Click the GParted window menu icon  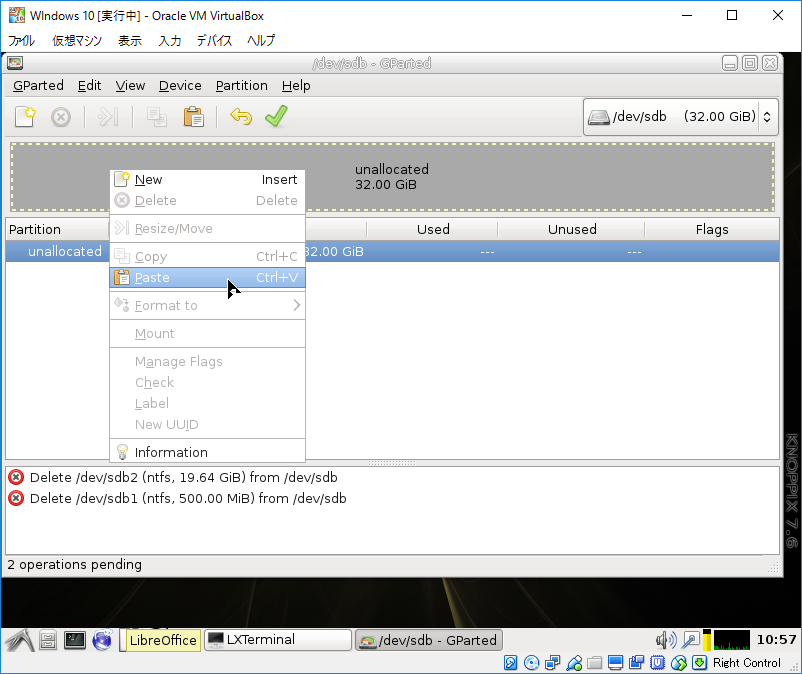click(15, 63)
